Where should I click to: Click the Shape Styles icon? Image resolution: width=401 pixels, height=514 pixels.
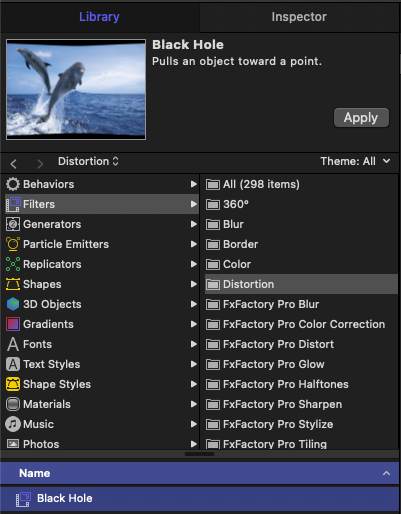[13, 384]
